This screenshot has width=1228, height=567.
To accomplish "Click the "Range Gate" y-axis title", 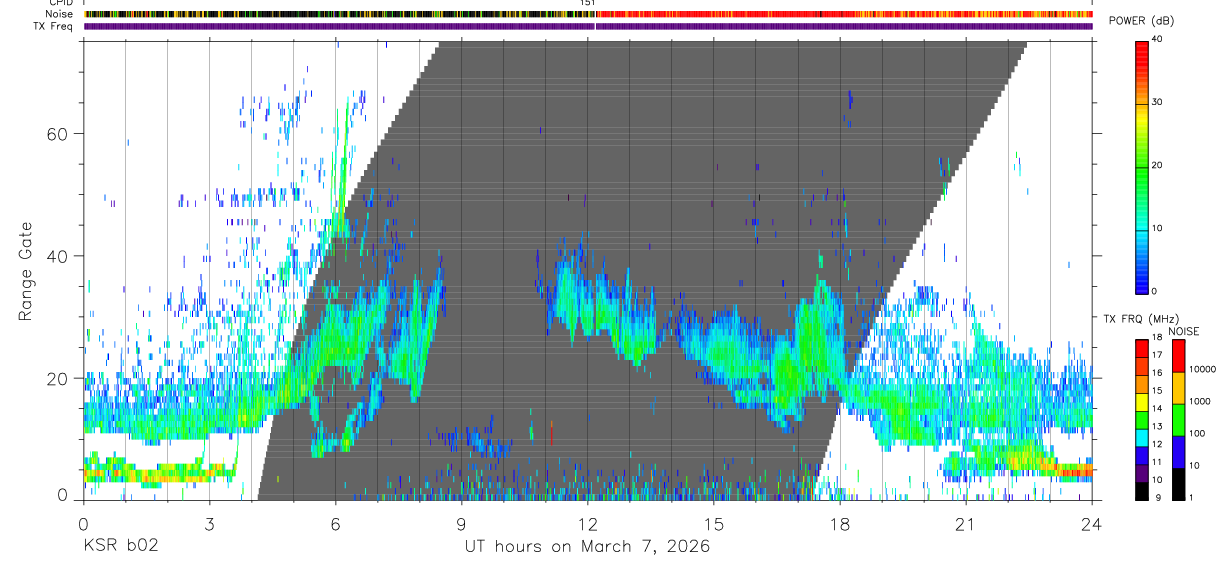I will [28, 271].
